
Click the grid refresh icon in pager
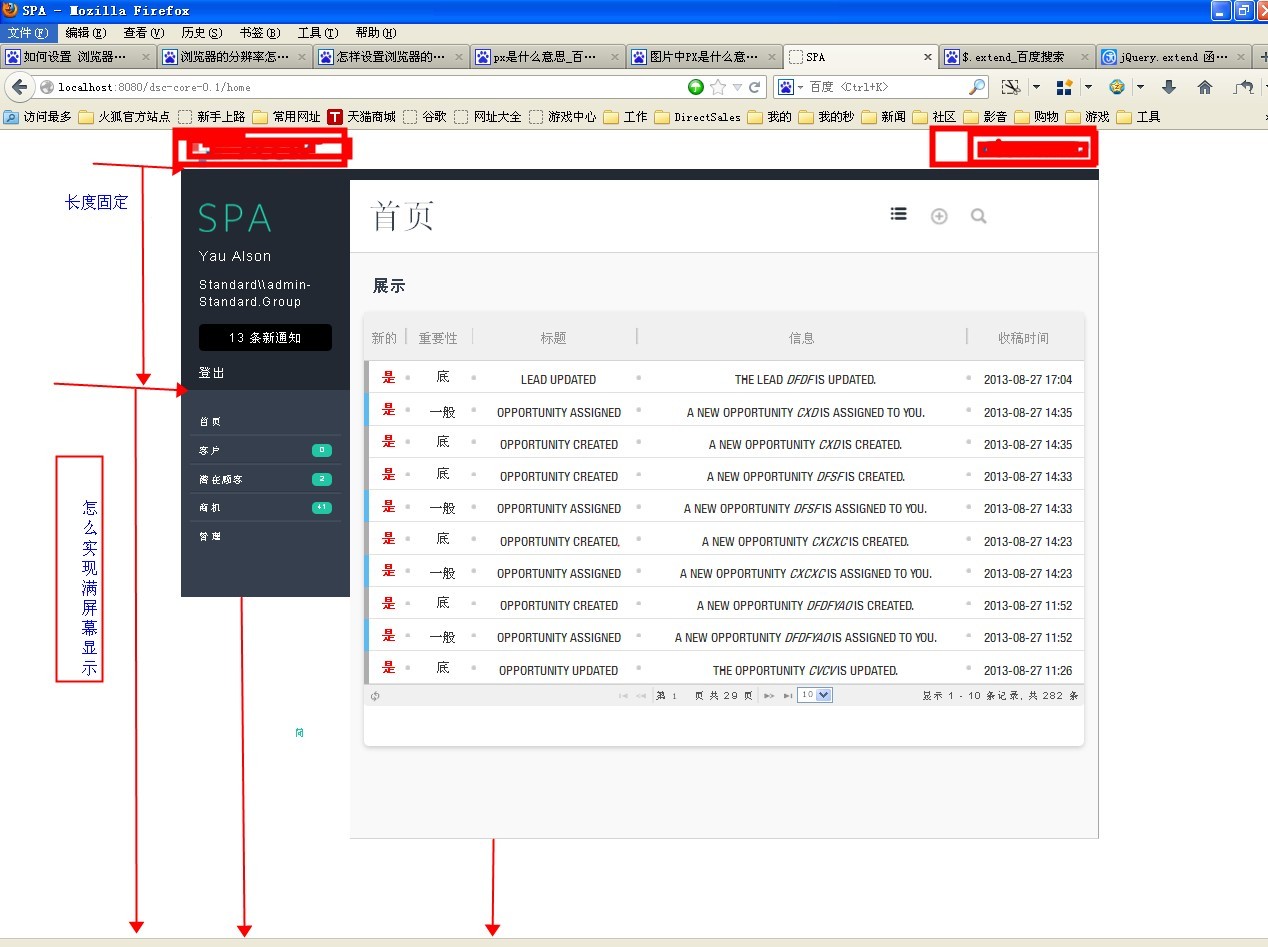tap(375, 696)
